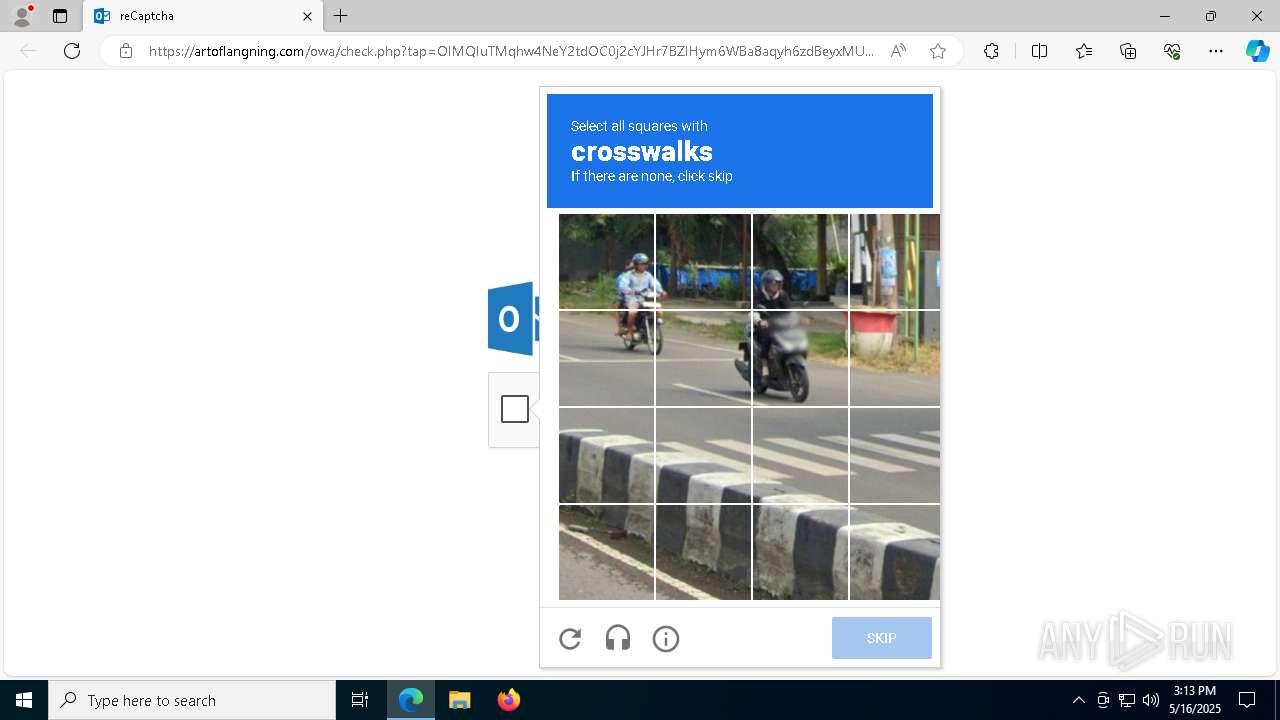Open the volume control tray icon
Image resolution: width=1280 pixels, height=720 pixels.
(1151, 700)
